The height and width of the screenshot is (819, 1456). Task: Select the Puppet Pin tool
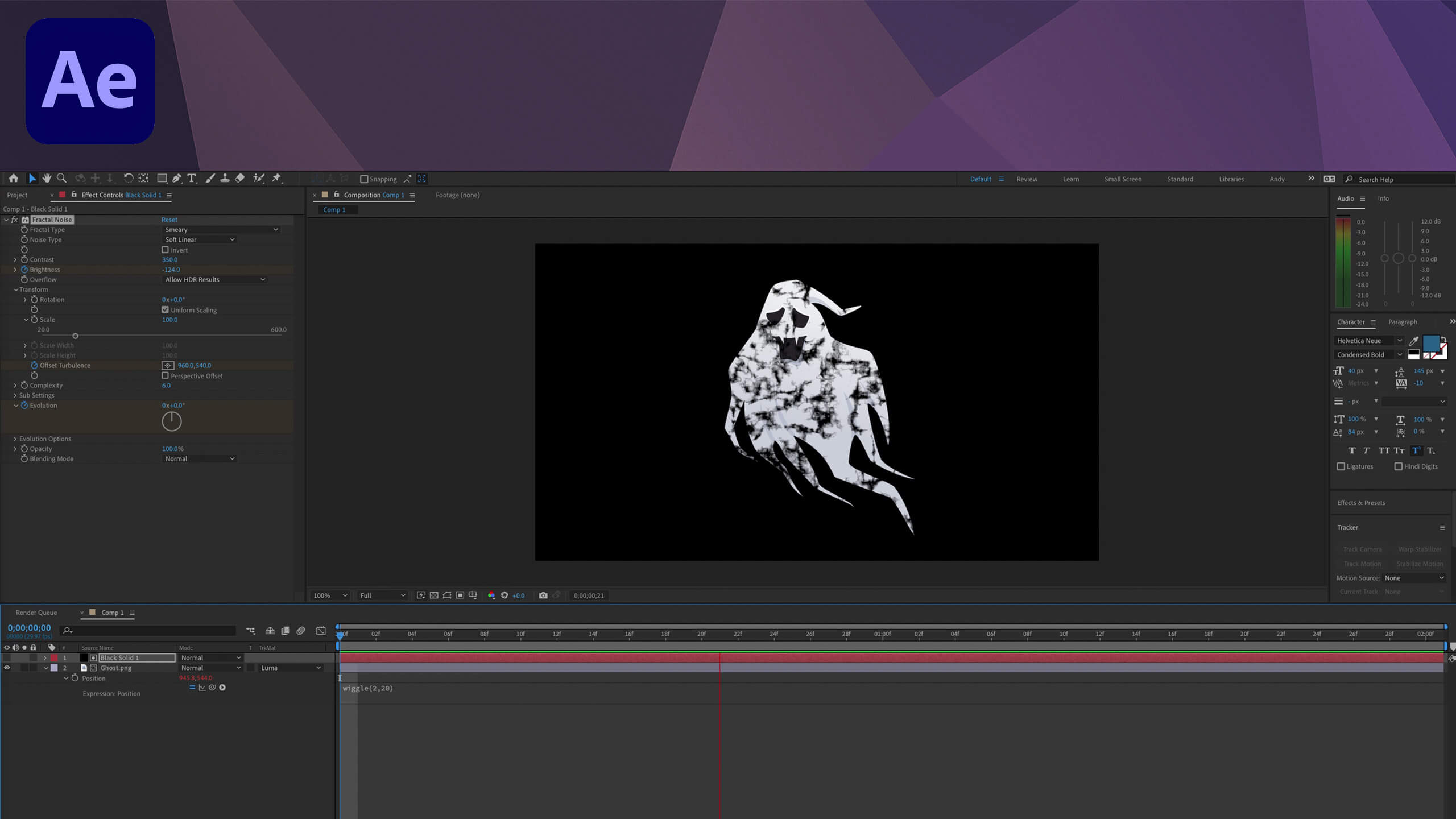[276, 179]
